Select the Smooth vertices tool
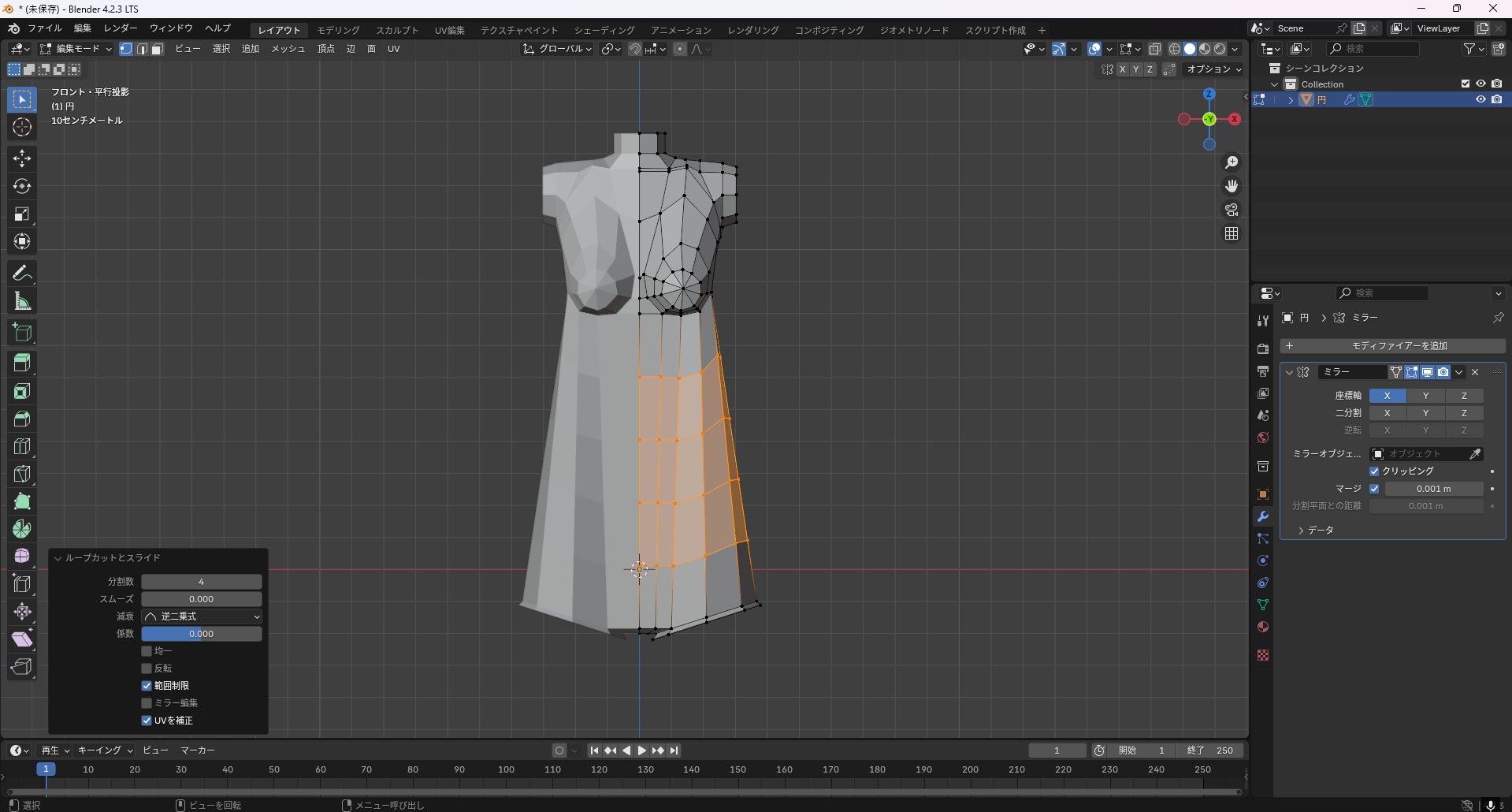The height and width of the screenshot is (812, 1512). [x=22, y=557]
